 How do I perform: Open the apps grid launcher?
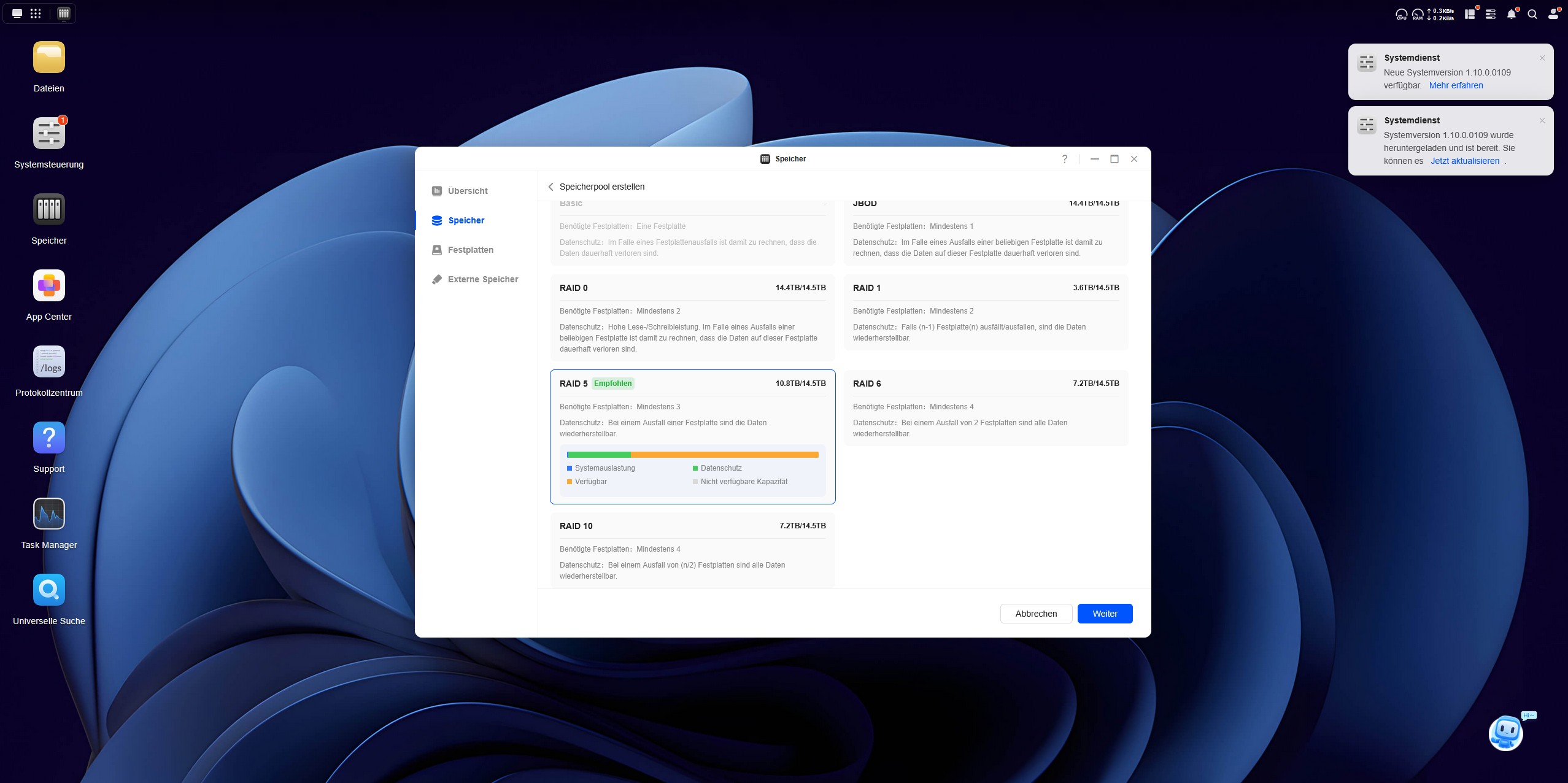(x=36, y=13)
